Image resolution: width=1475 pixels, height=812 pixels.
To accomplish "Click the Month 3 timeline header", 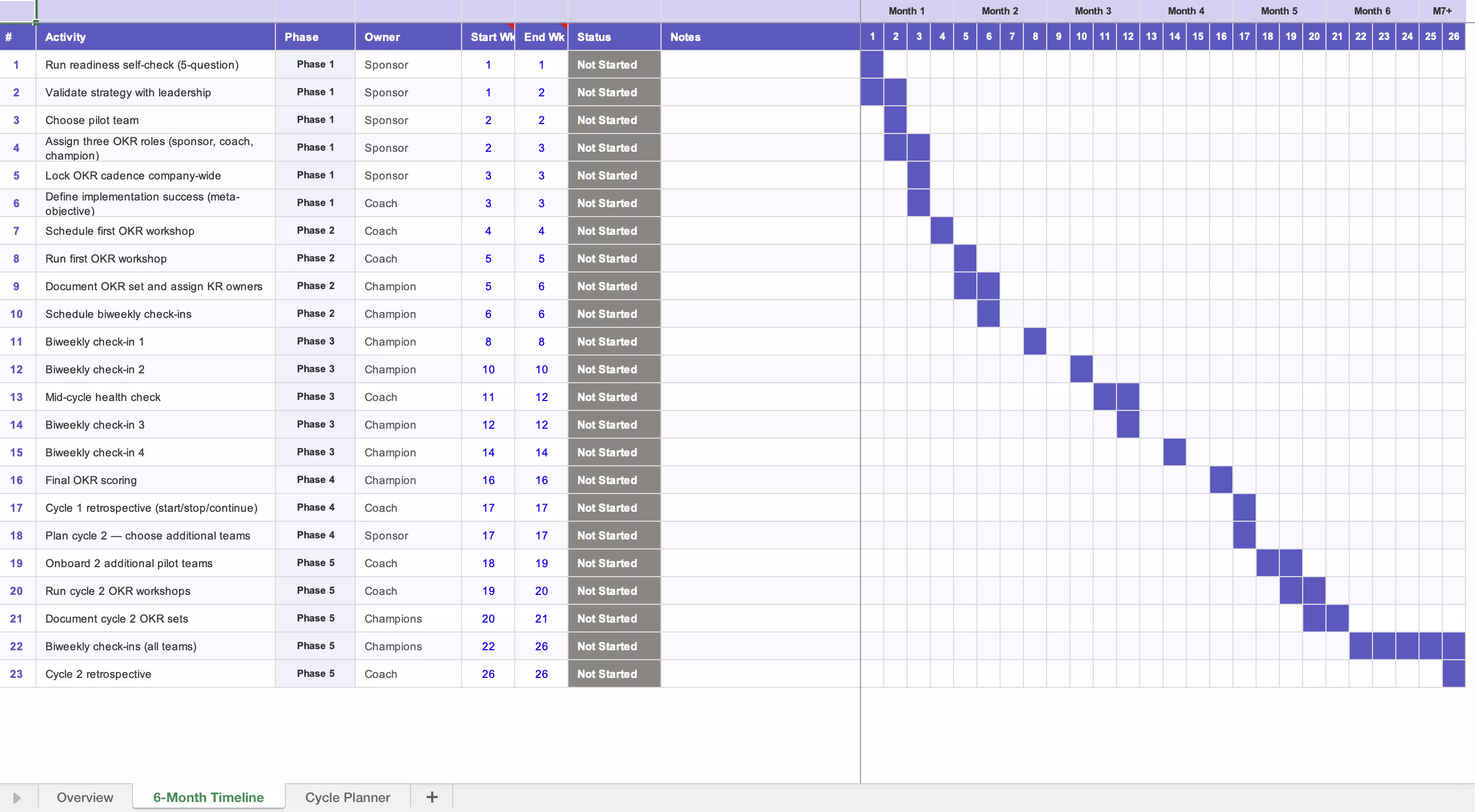I will pyautogui.click(x=1093, y=11).
